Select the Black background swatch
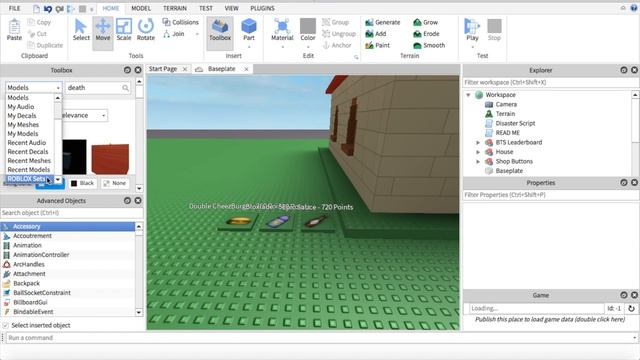 pyautogui.click(x=82, y=183)
